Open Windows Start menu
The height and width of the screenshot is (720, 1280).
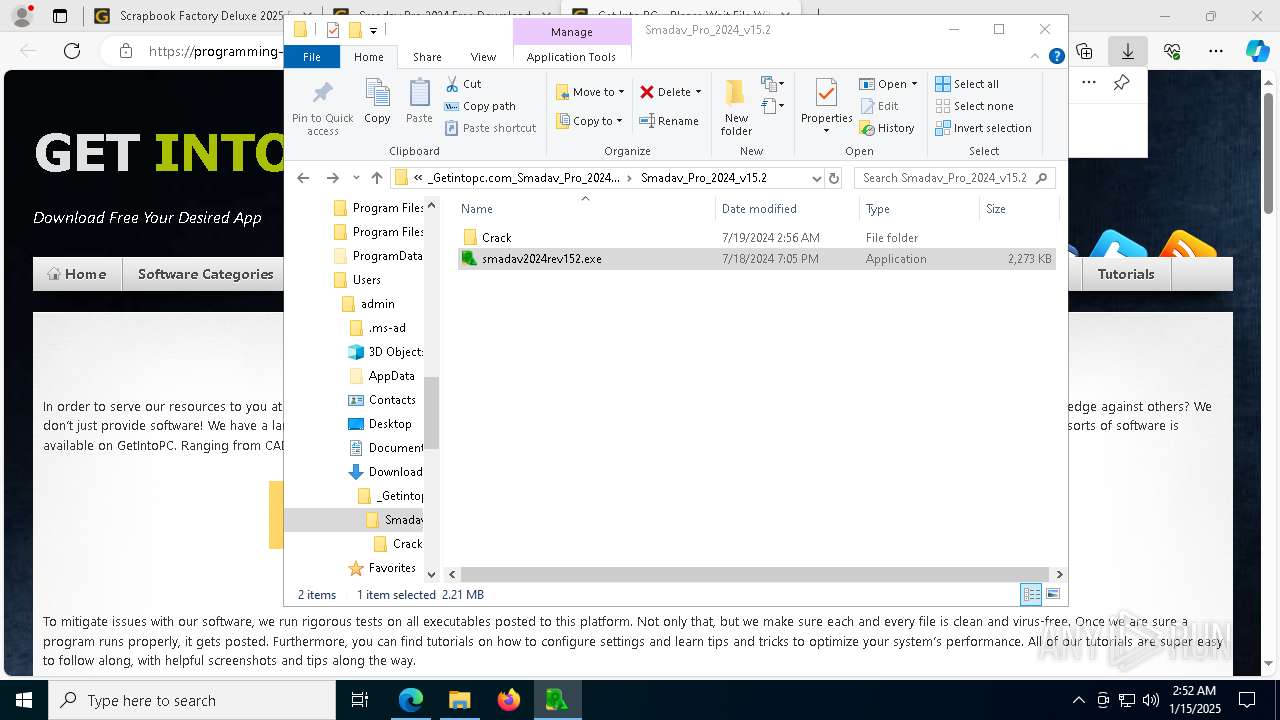coord(23,700)
